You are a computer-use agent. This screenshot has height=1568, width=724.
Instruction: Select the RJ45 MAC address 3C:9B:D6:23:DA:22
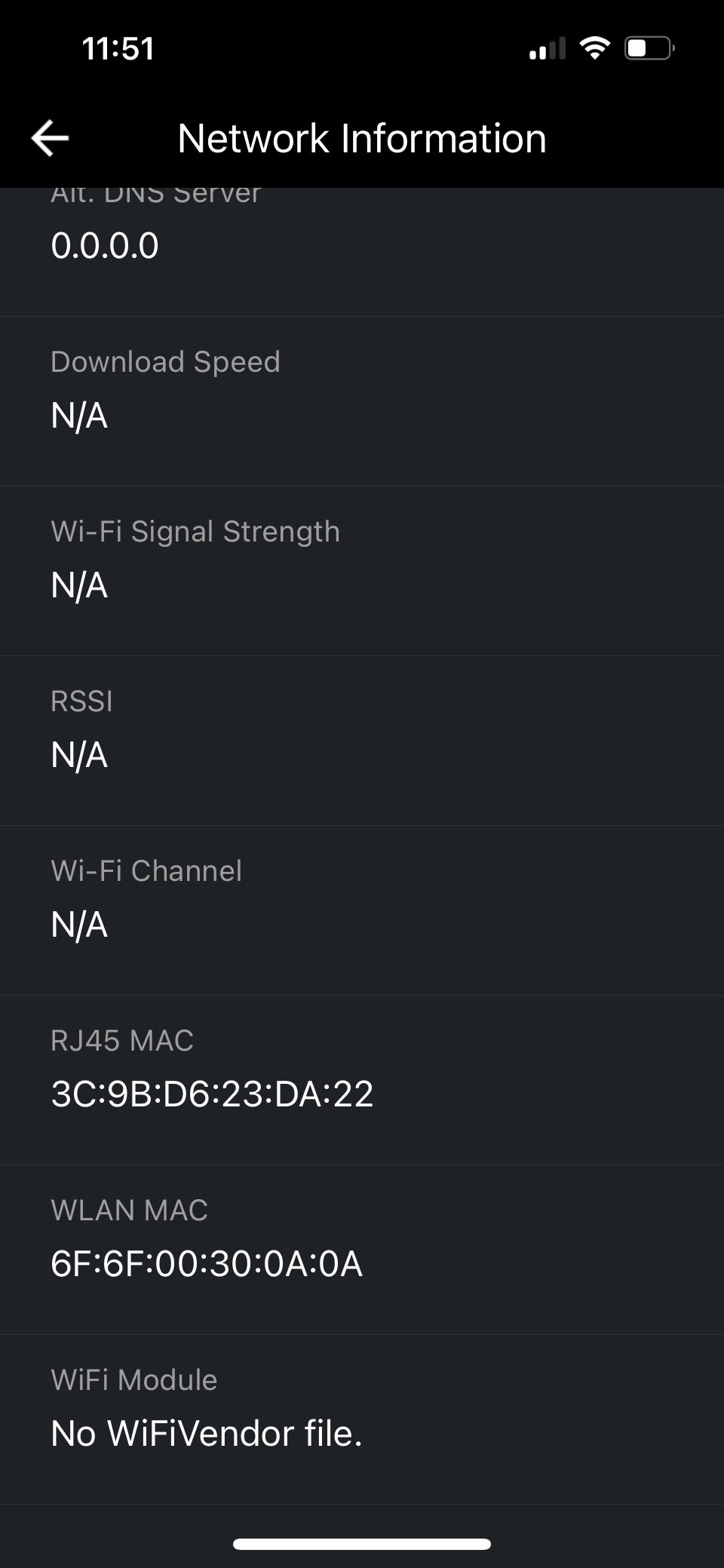tap(212, 1094)
